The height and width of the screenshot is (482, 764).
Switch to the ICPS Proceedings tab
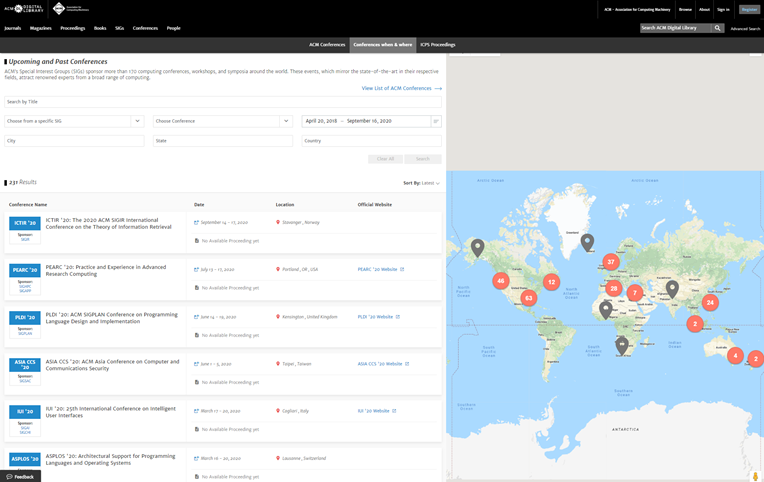pos(438,45)
